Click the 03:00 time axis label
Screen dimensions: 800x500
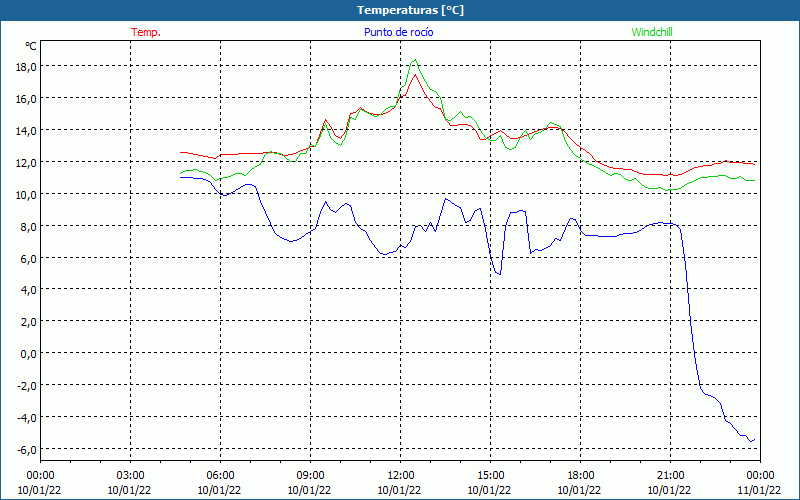coord(130,476)
